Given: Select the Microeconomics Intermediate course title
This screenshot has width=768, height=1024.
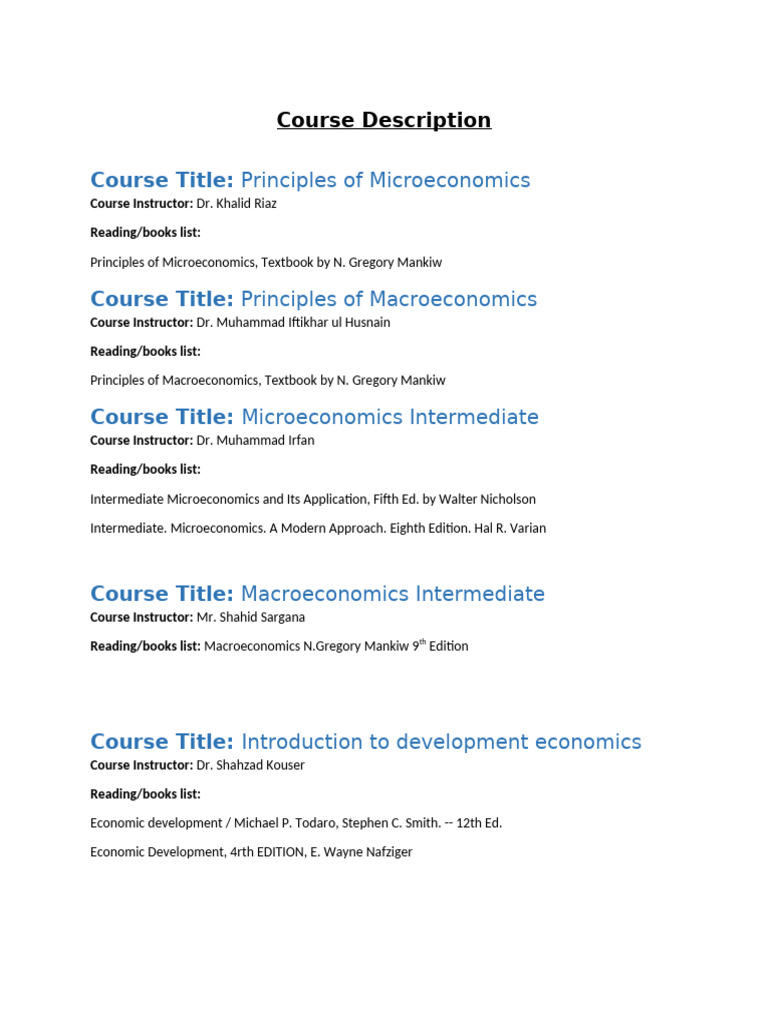Looking at the screenshot, I should [390, 417].
